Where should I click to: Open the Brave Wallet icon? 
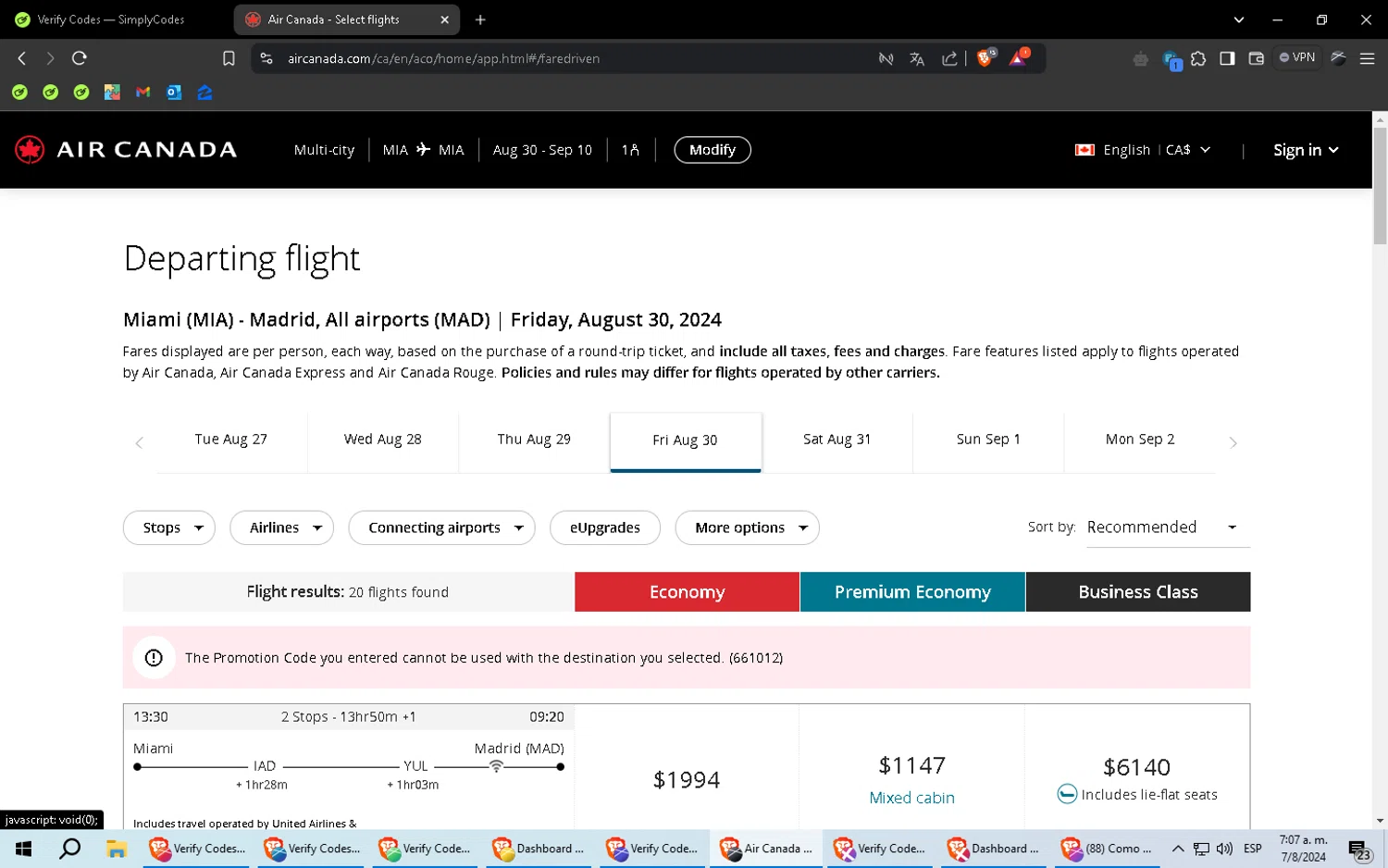click(x=1256, y=58)
